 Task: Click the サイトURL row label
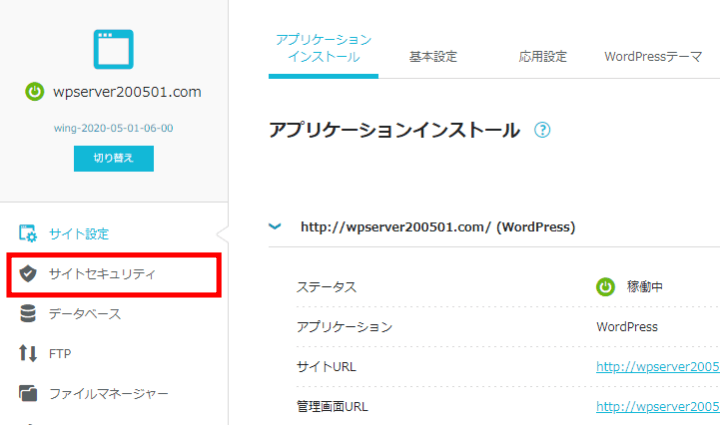pyautogui.click(x=326, y=367)
